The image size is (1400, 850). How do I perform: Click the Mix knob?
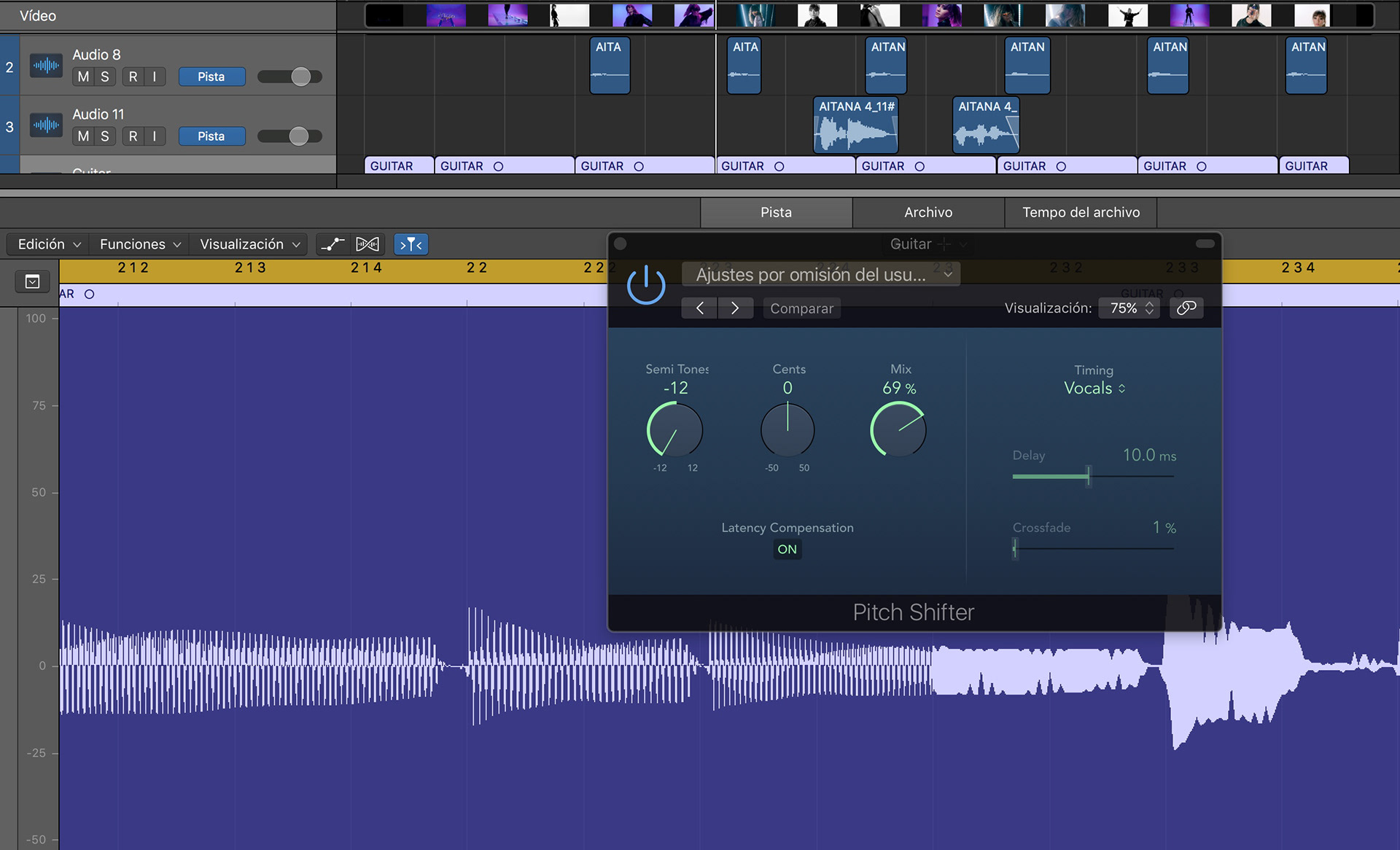coord(898,430)
